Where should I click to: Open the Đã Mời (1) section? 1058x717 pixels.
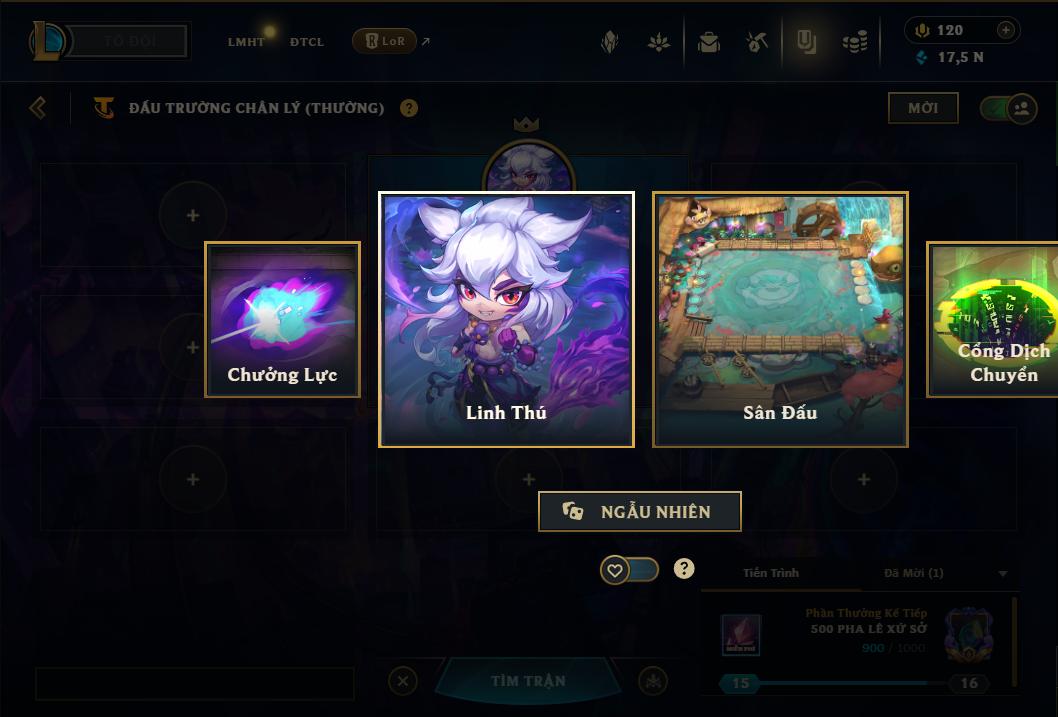pyautogui.click(x=914, y=573)
